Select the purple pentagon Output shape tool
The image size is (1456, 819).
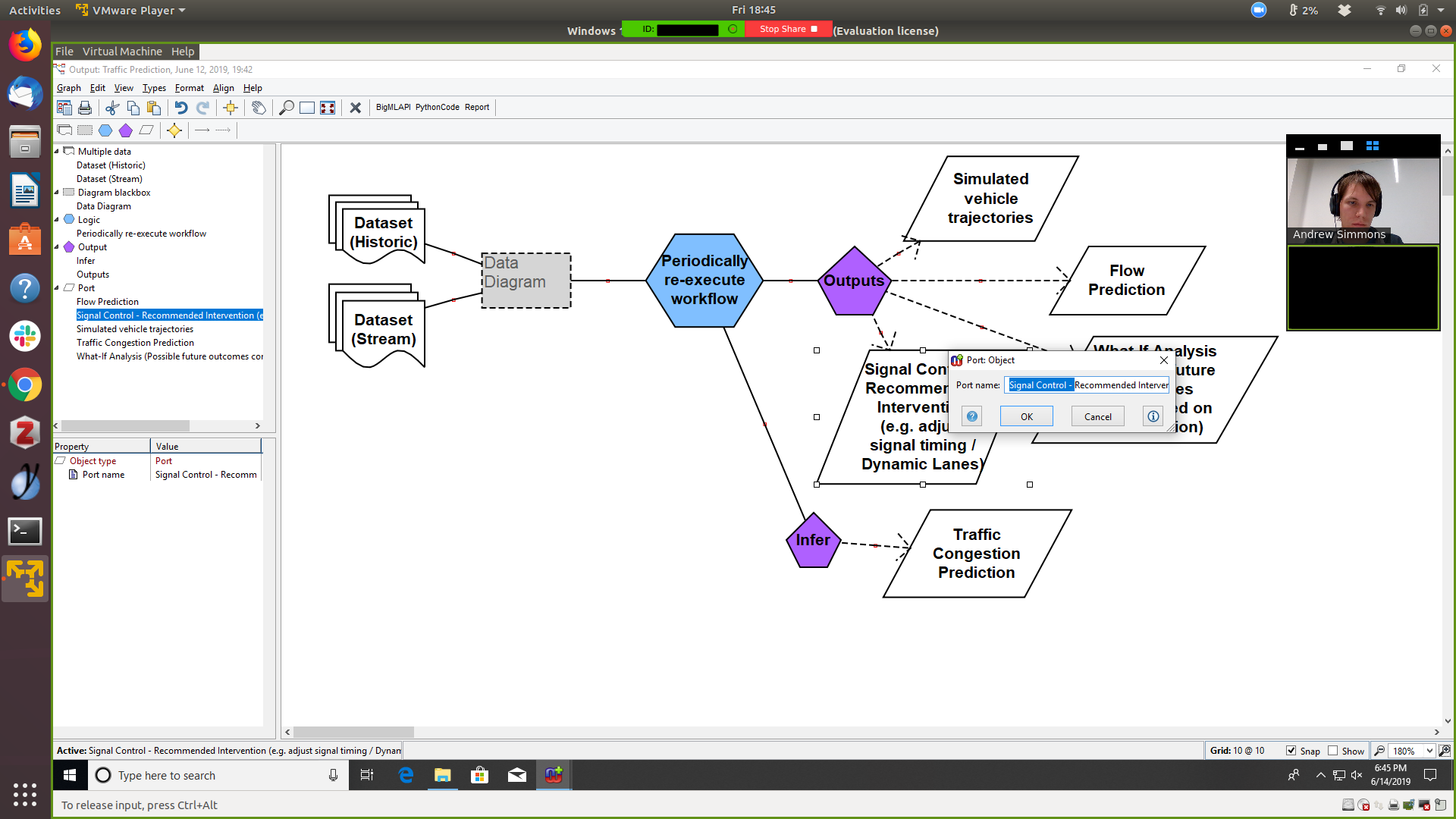click(x=126, y=130)
